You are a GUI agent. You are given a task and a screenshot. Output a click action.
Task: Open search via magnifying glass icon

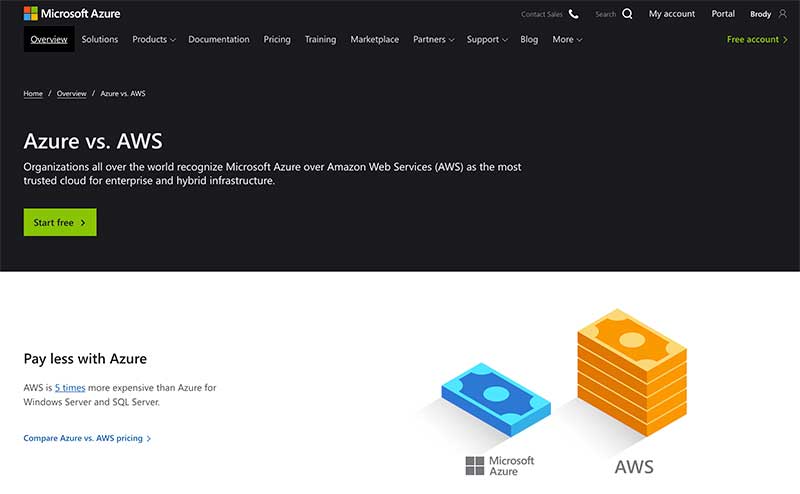click(627, 14)
